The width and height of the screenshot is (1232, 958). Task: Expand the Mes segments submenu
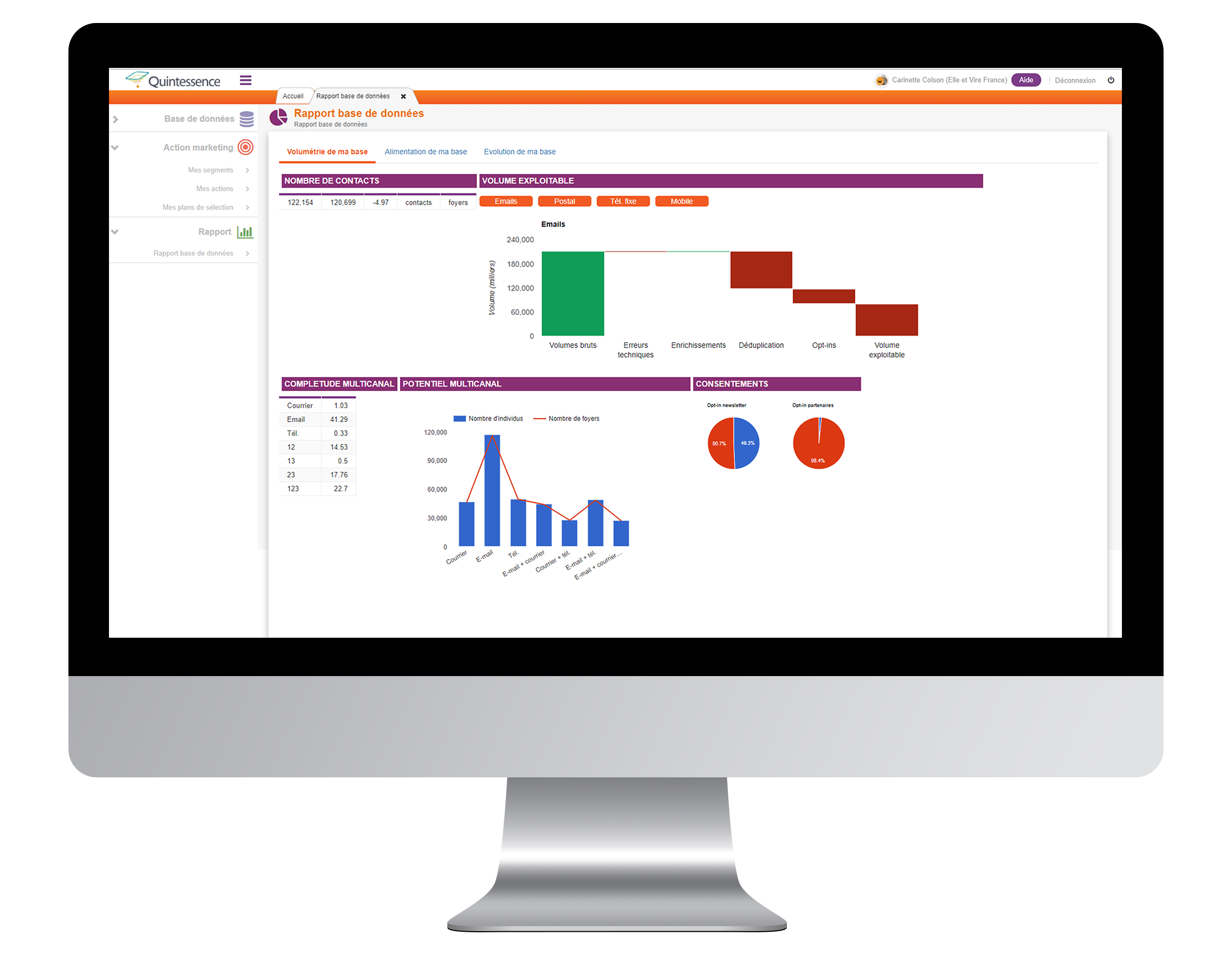[247, 170]
